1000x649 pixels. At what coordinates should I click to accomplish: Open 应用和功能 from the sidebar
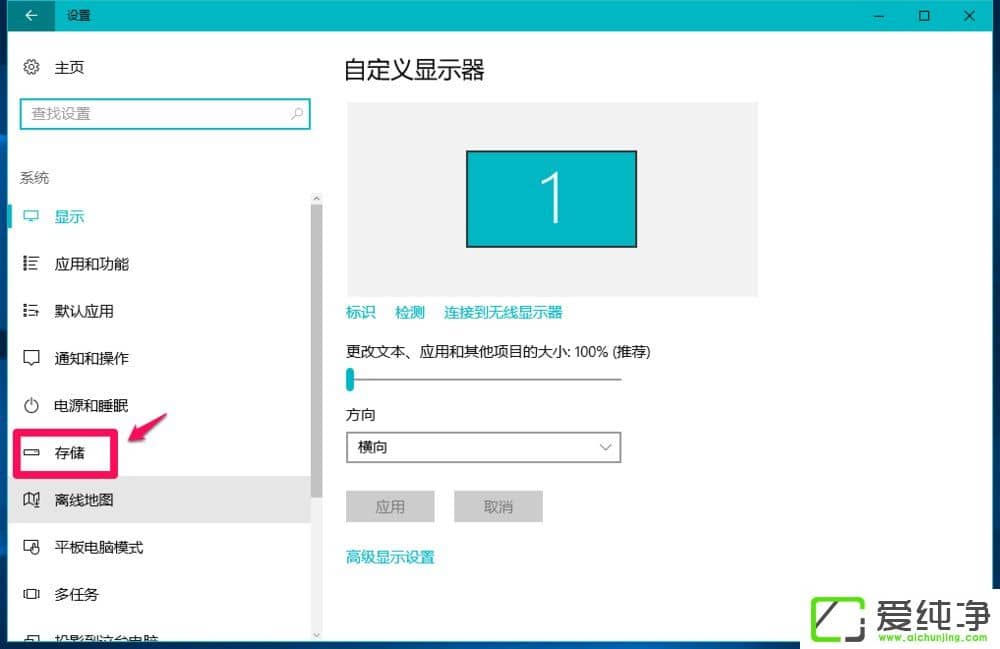pyautogui.click(x=91, y=263)
